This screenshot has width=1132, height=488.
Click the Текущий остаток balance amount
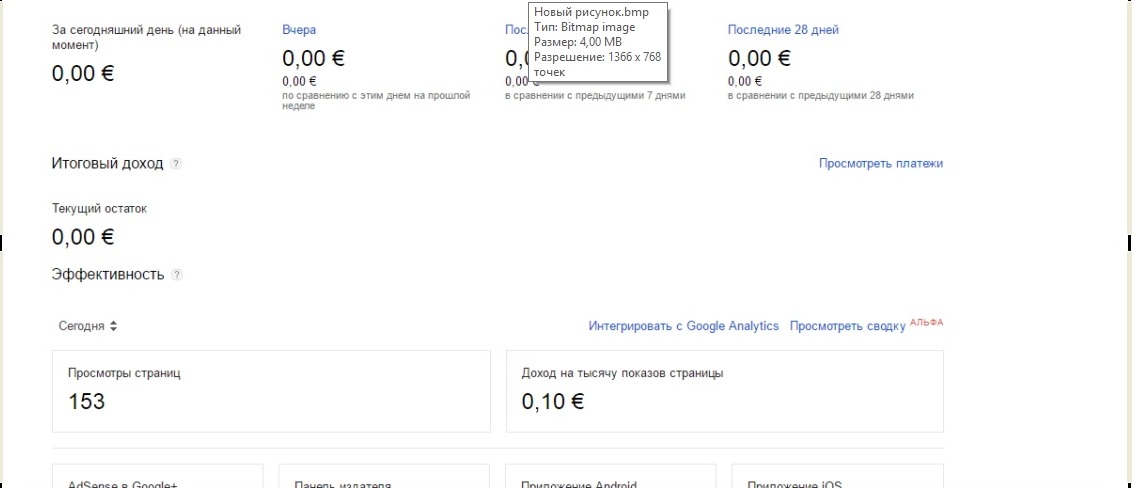pyautogui.click(x=83, y=237)
